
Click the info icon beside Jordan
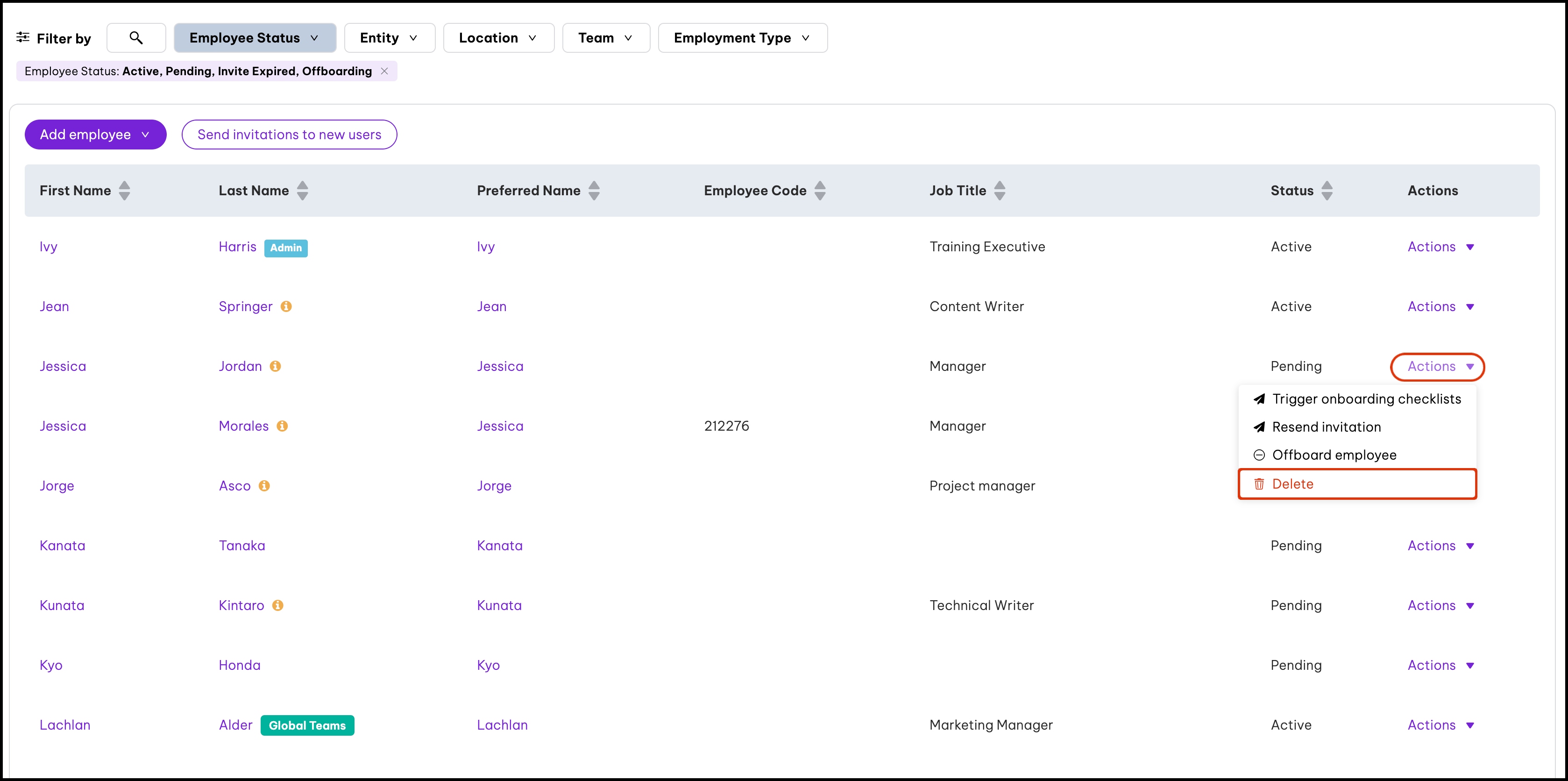click(275, 366)
